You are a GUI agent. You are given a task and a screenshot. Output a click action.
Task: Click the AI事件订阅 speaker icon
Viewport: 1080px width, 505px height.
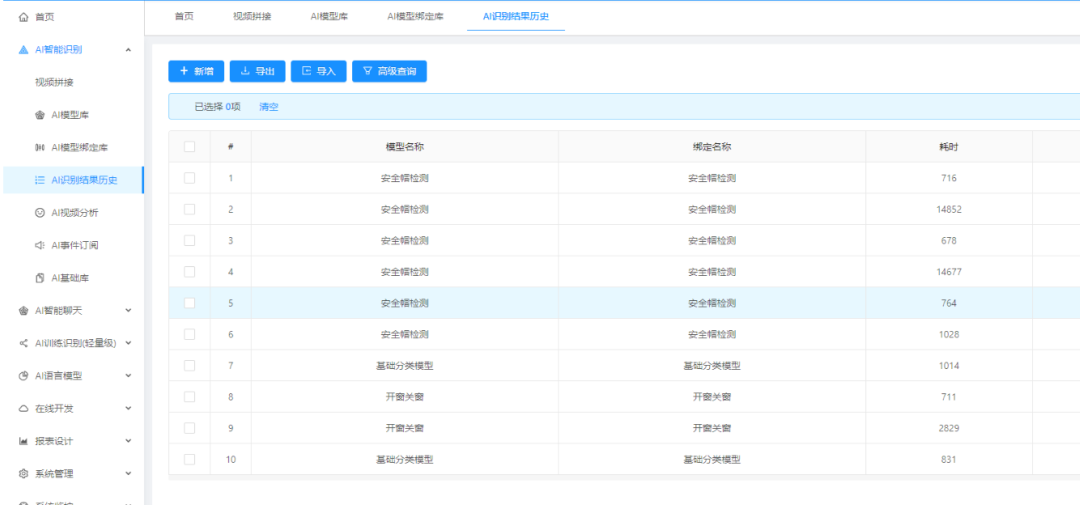click(x=40, y=245)
